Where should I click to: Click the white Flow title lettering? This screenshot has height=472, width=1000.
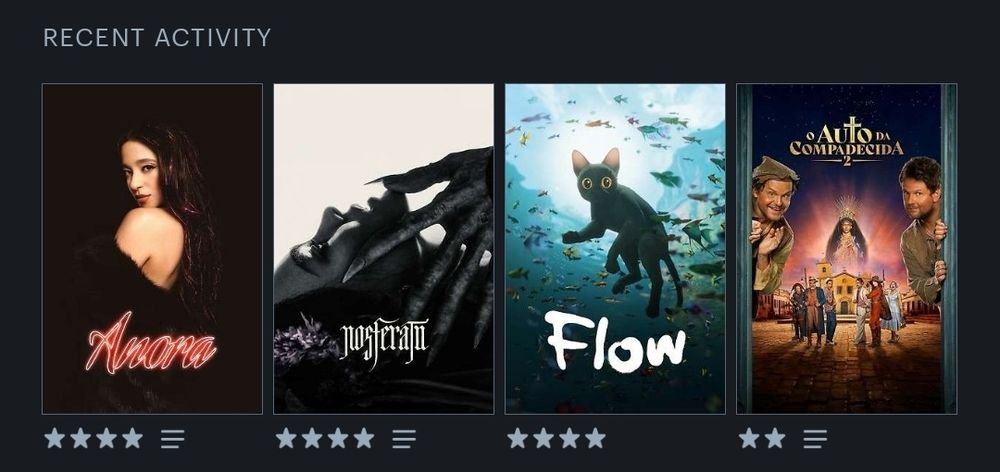click(x=615, y=340)
